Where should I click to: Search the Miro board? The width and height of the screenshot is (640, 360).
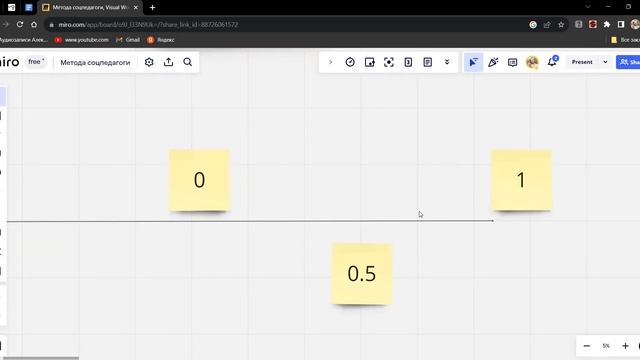tap(188, 62)
